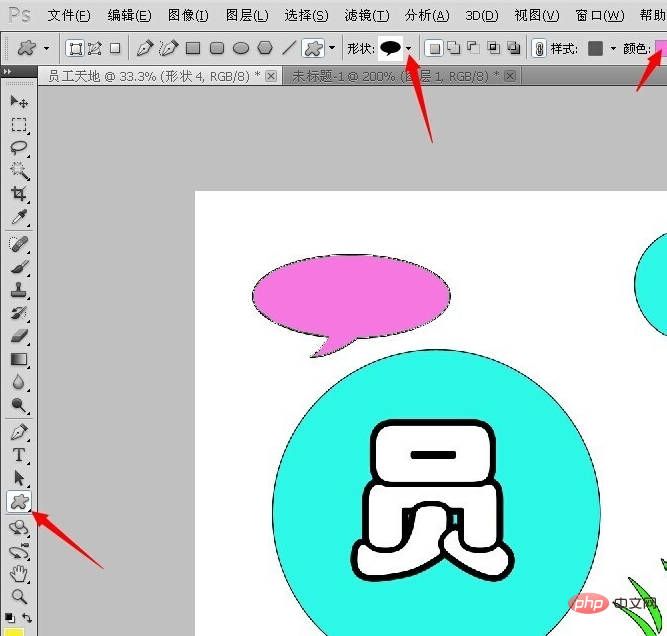This screenshot has width=667, height=636.
Task: Select the Lasso tool
Action: [19, 148]
